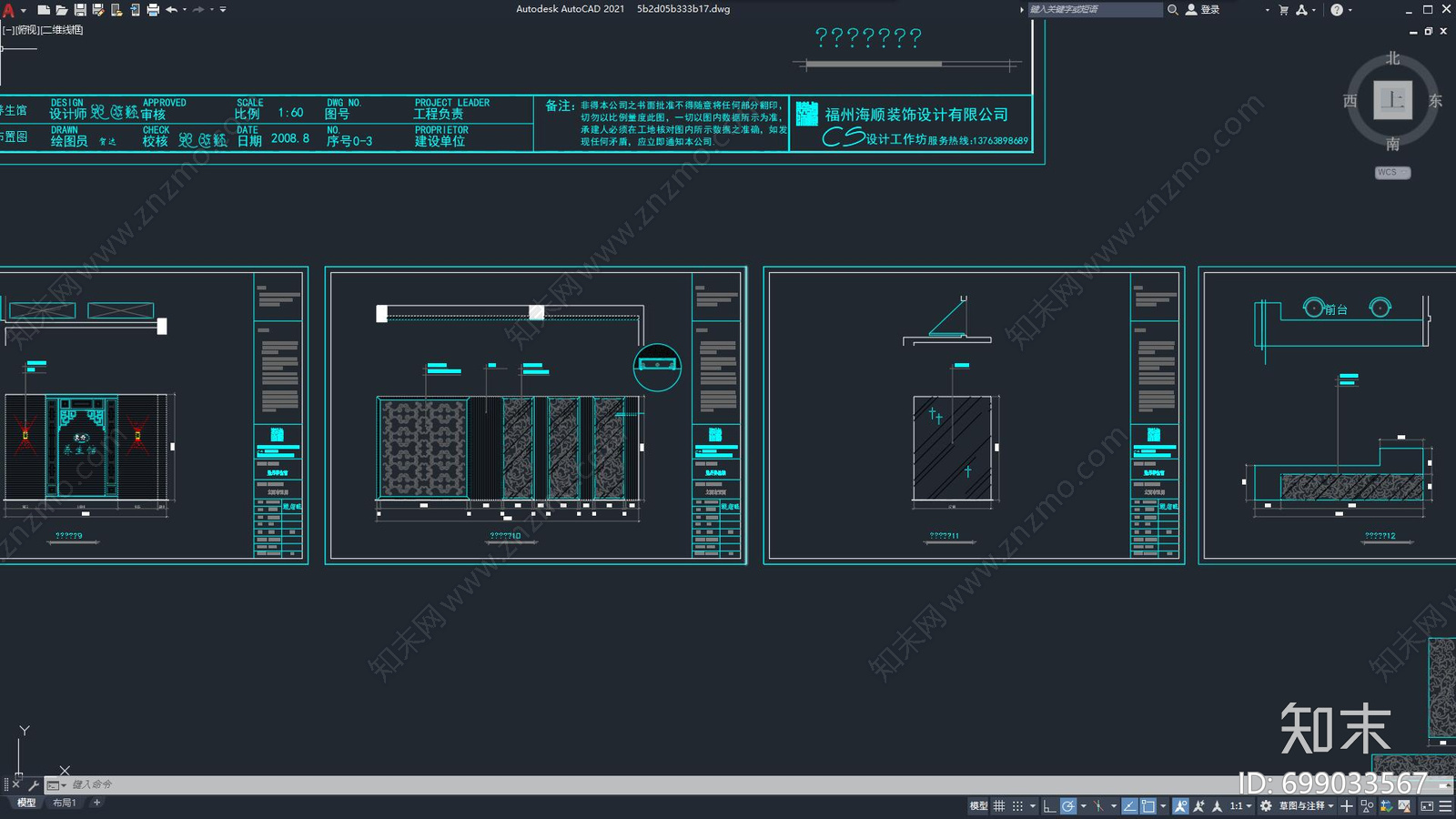
Task: Expand the Quick Access Toolbar customize dropdown
Action: tap(223, 10)
